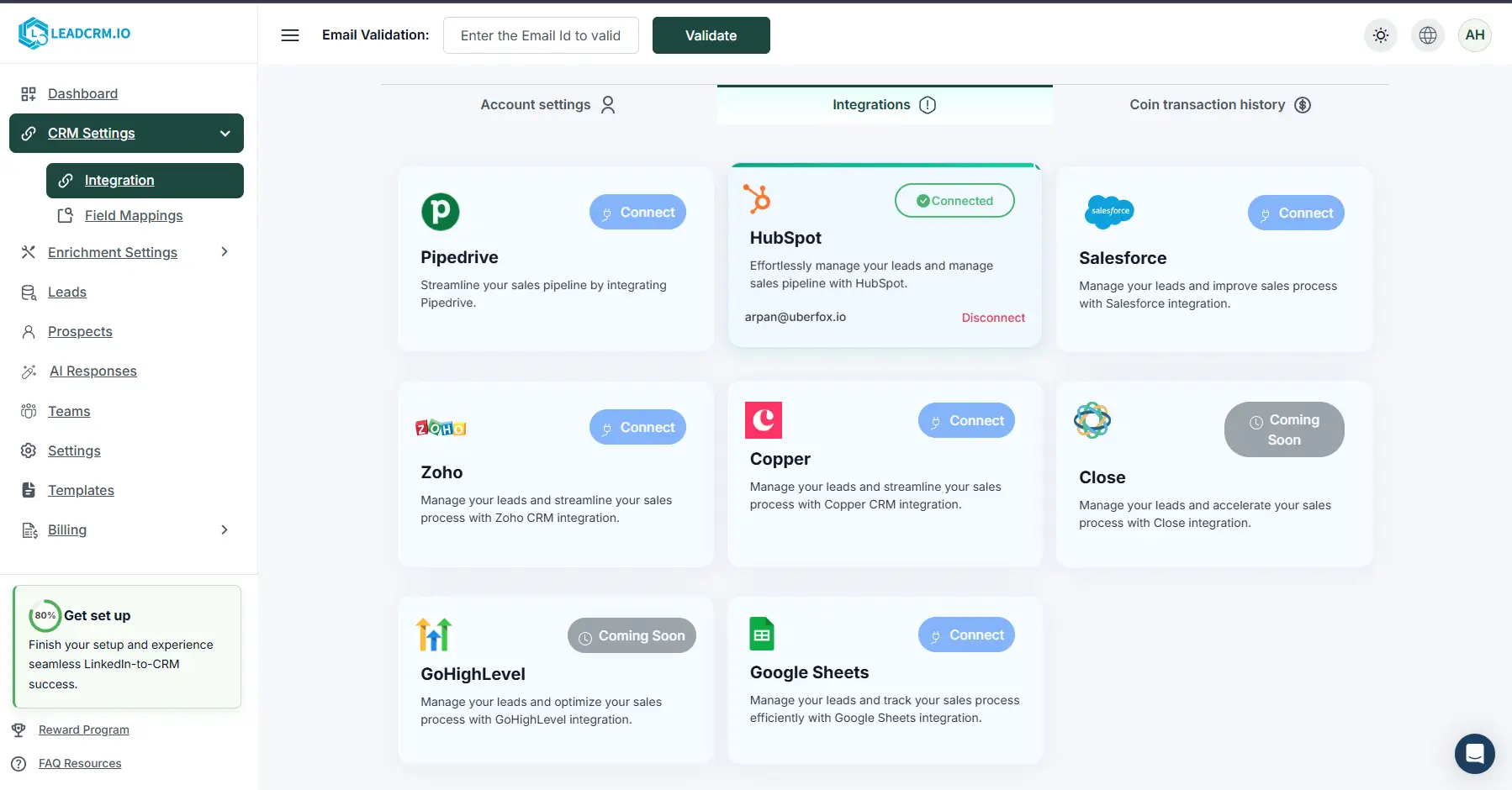Open Coin transaction history tab
1512x790 pixels.
click(1220, 105)
